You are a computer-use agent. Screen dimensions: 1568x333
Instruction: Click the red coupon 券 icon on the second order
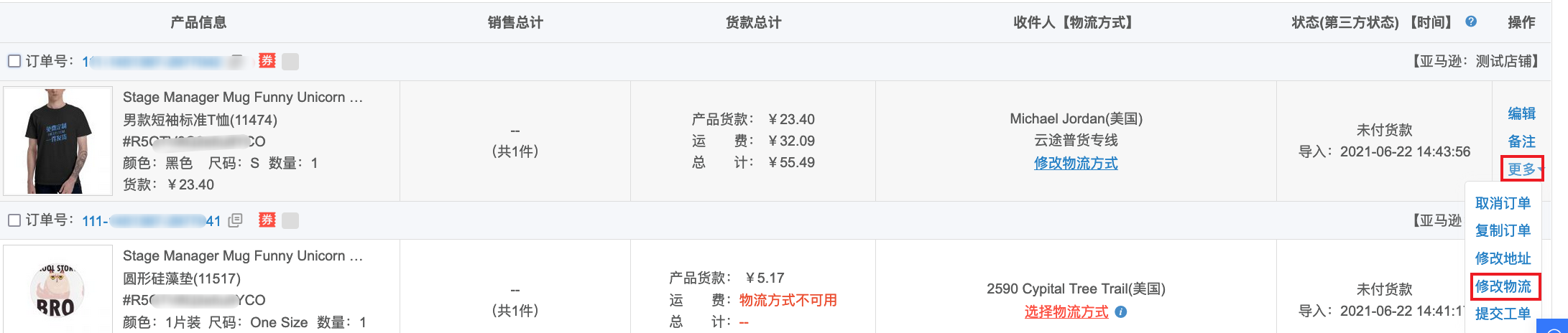(267, 220)
